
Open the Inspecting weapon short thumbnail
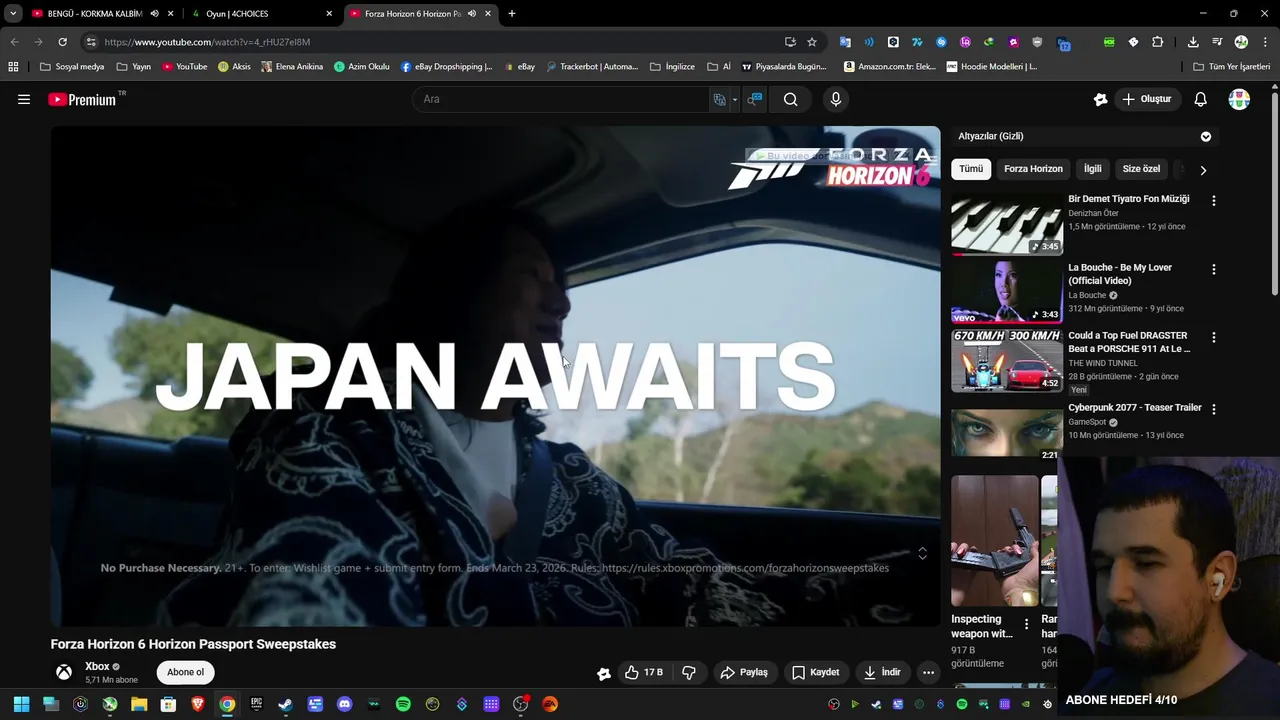click(x=994, y=540)
